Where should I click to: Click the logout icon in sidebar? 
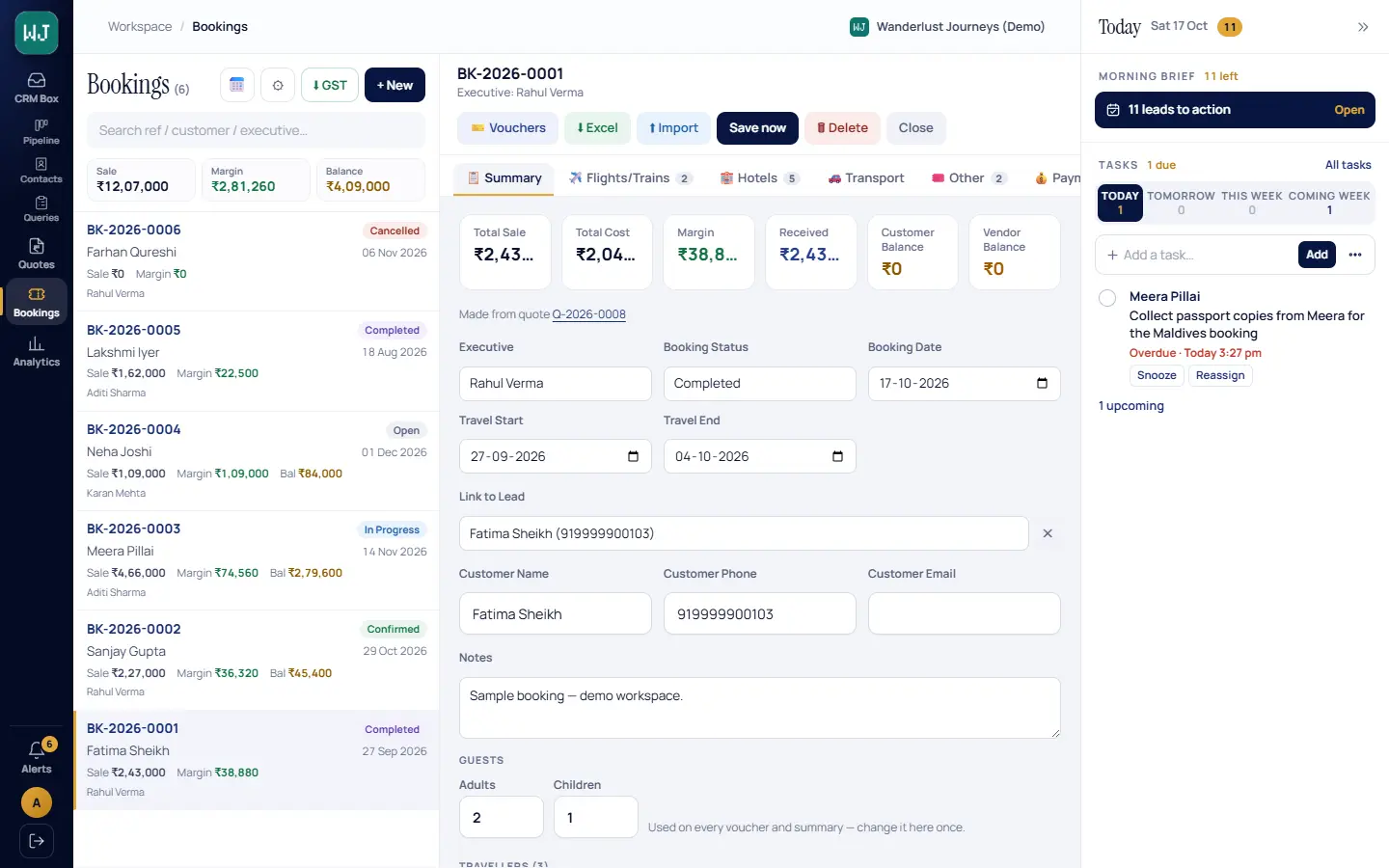tap(37, 841)
